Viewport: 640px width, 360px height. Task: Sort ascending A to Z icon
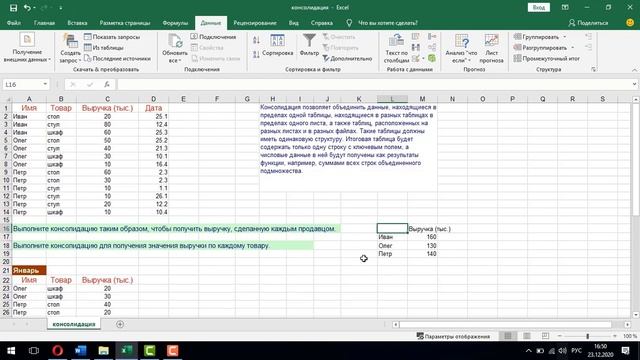pos(256,40)
